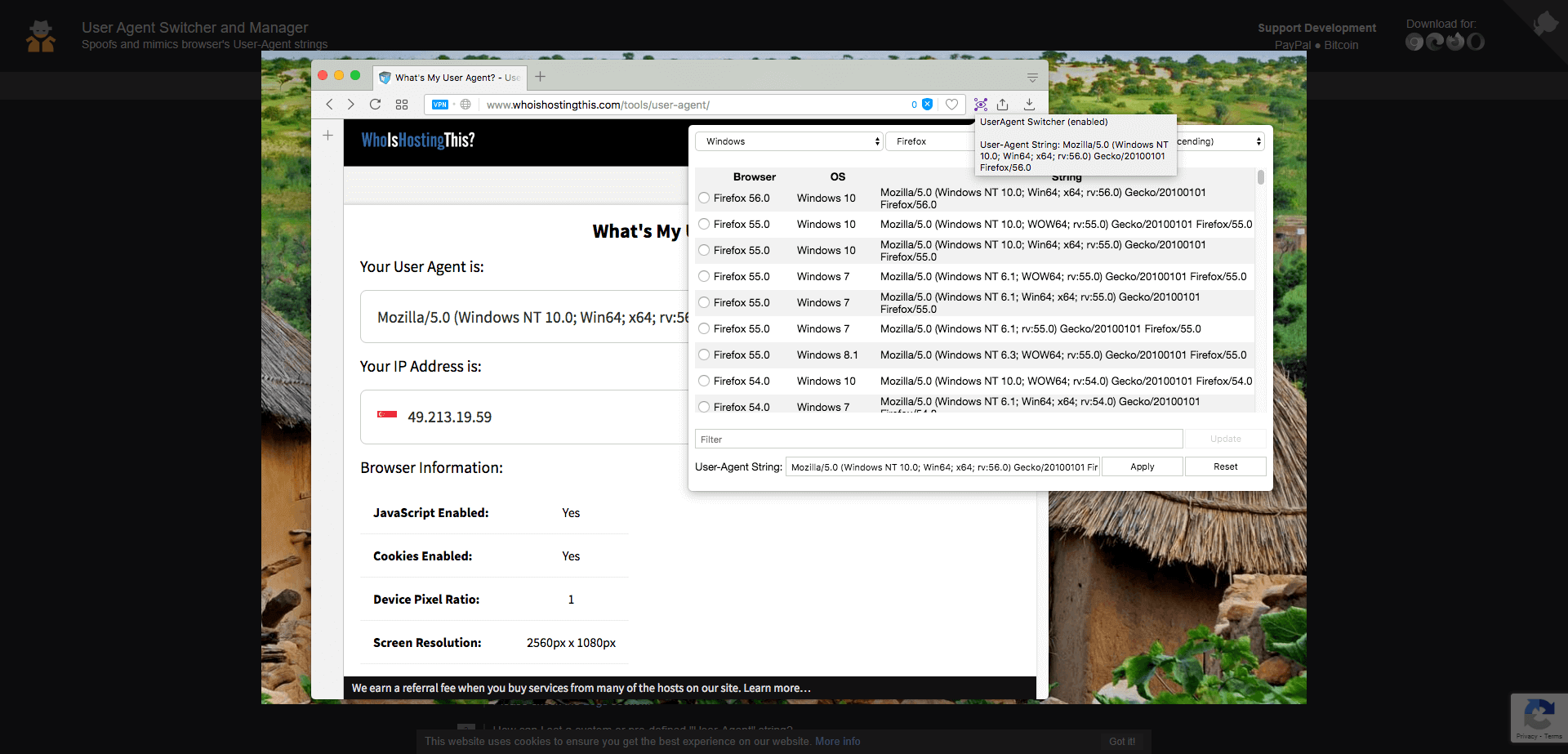The height and width of the screenshot is (754, 1568).
Task: Click the share/upload icon in the toolbar
Action: 1002,105
